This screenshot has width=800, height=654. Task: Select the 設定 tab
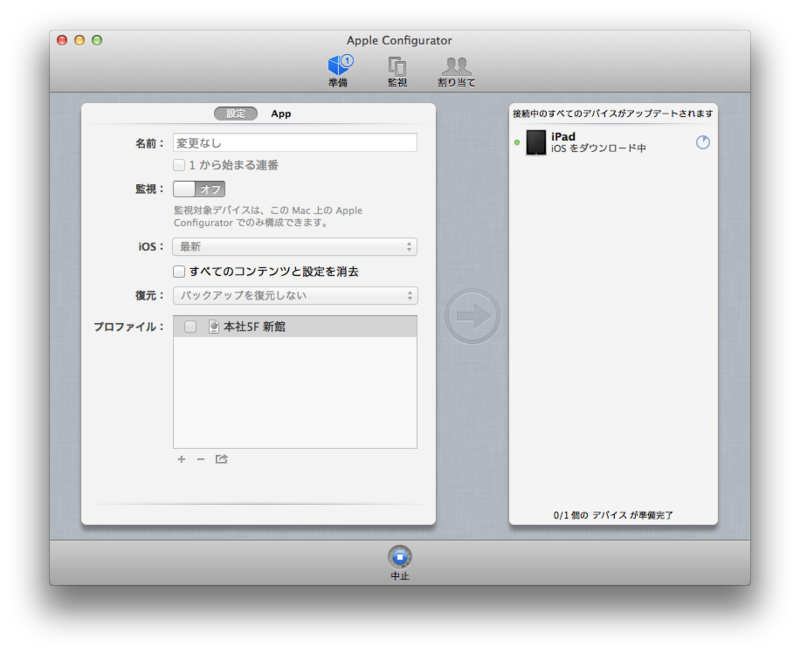point(236,114)
